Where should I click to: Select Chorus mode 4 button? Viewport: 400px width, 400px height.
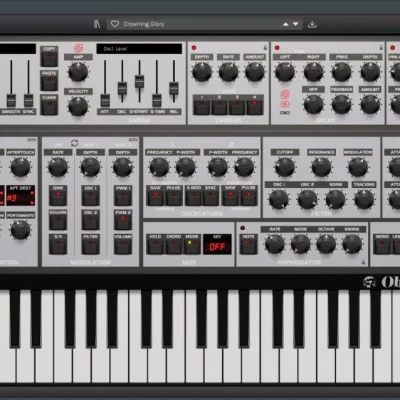[x=255, y=105]
